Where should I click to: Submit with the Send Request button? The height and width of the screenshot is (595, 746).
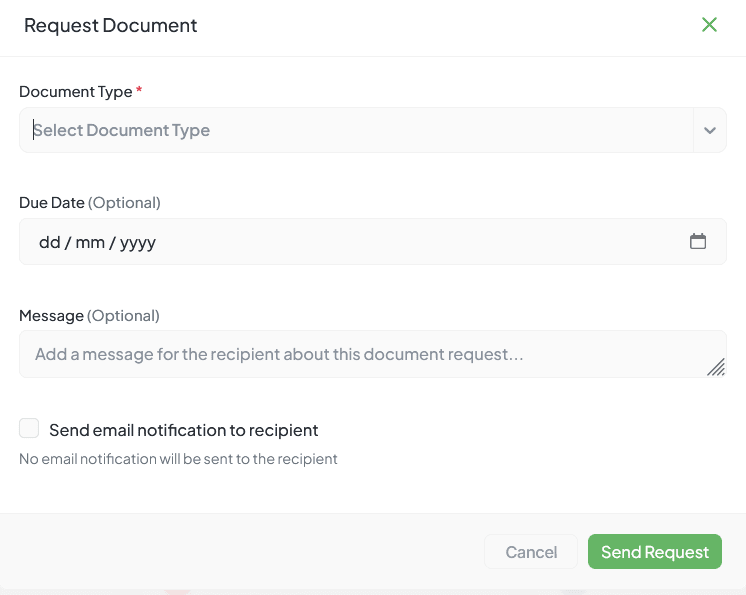(x=654, y=552)
